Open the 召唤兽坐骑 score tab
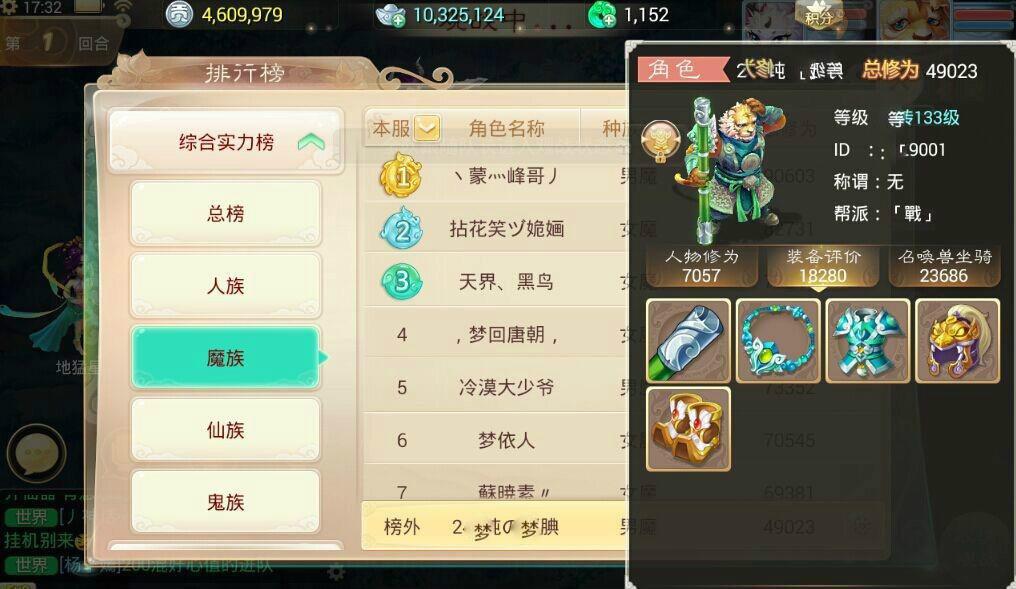The height and width of the screenshot is (589, 1016). [944, 266]
